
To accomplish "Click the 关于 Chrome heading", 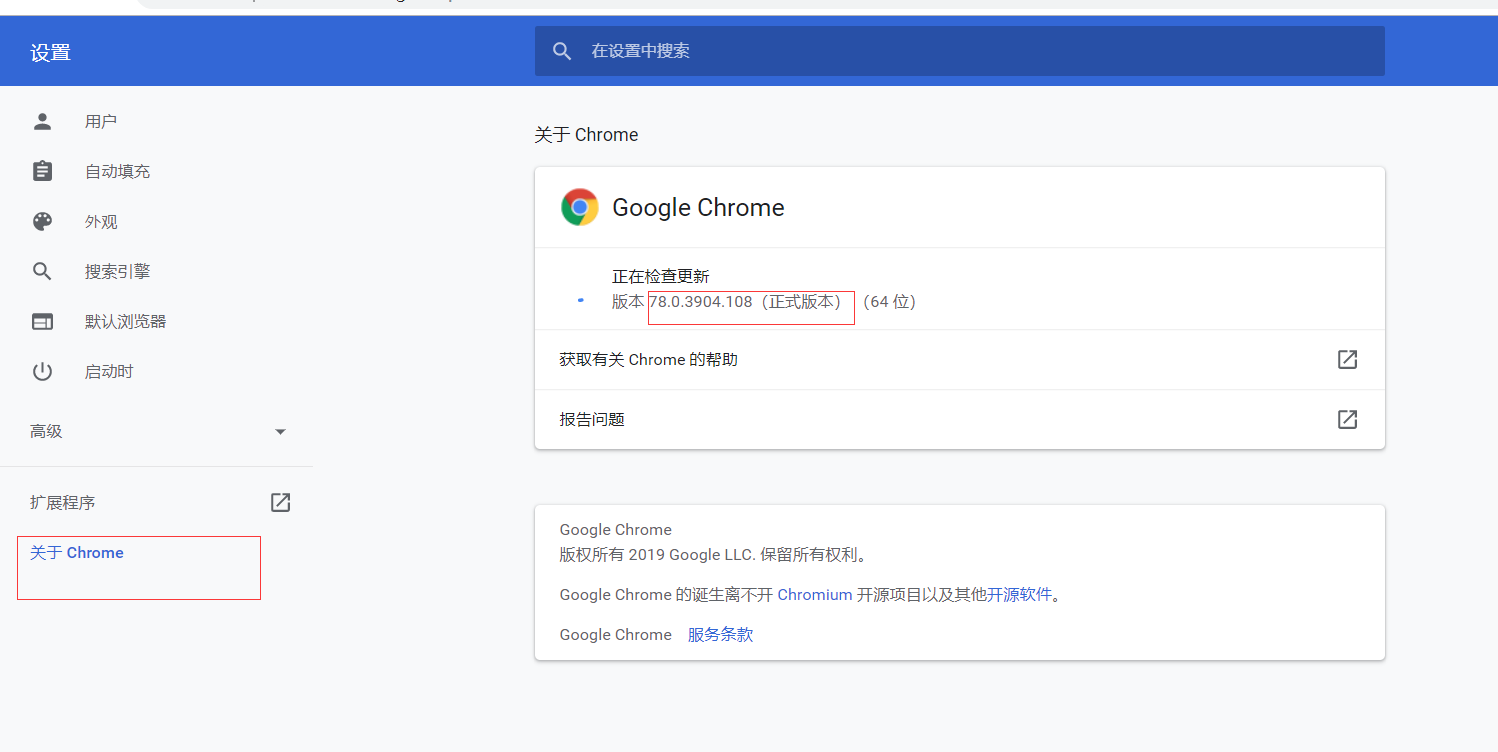I will [586, 135].
